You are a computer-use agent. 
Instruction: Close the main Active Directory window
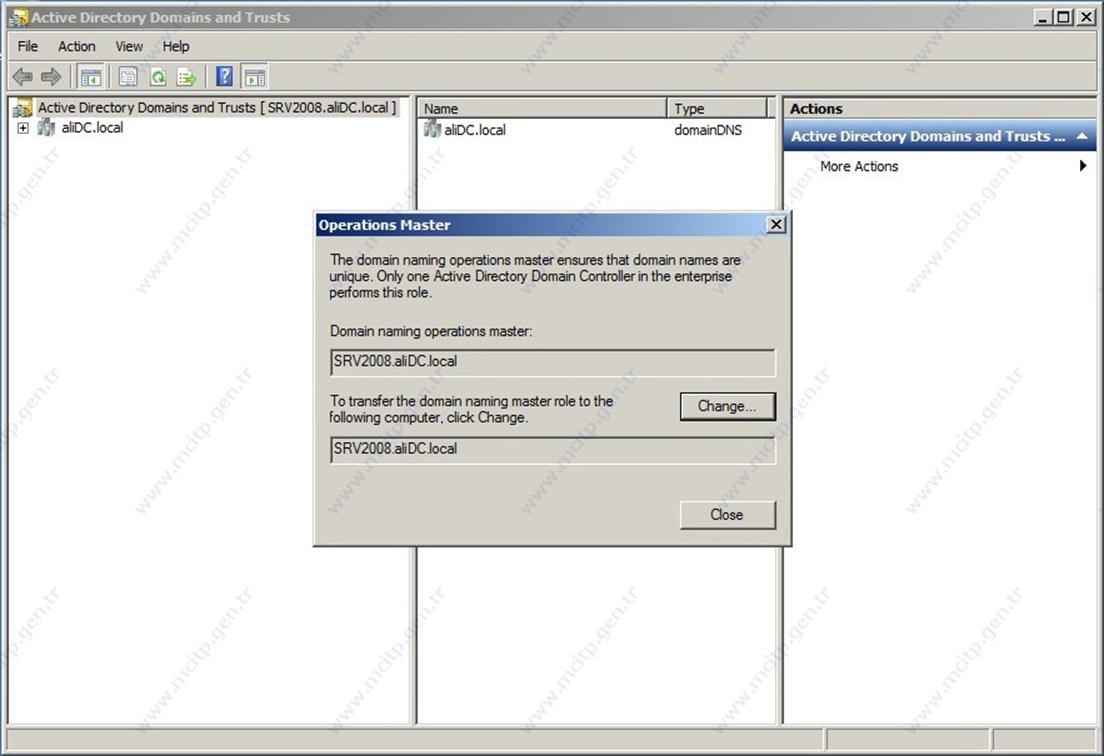pyautogui.click(x=1085, y=17)
